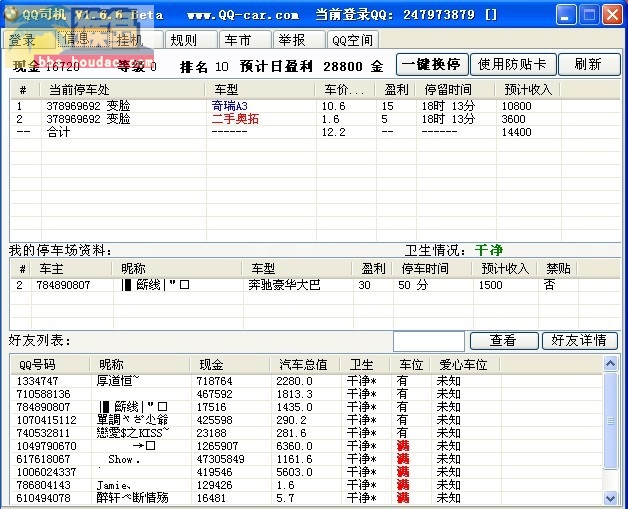Click expected income 10800 cell

[517, 106]
